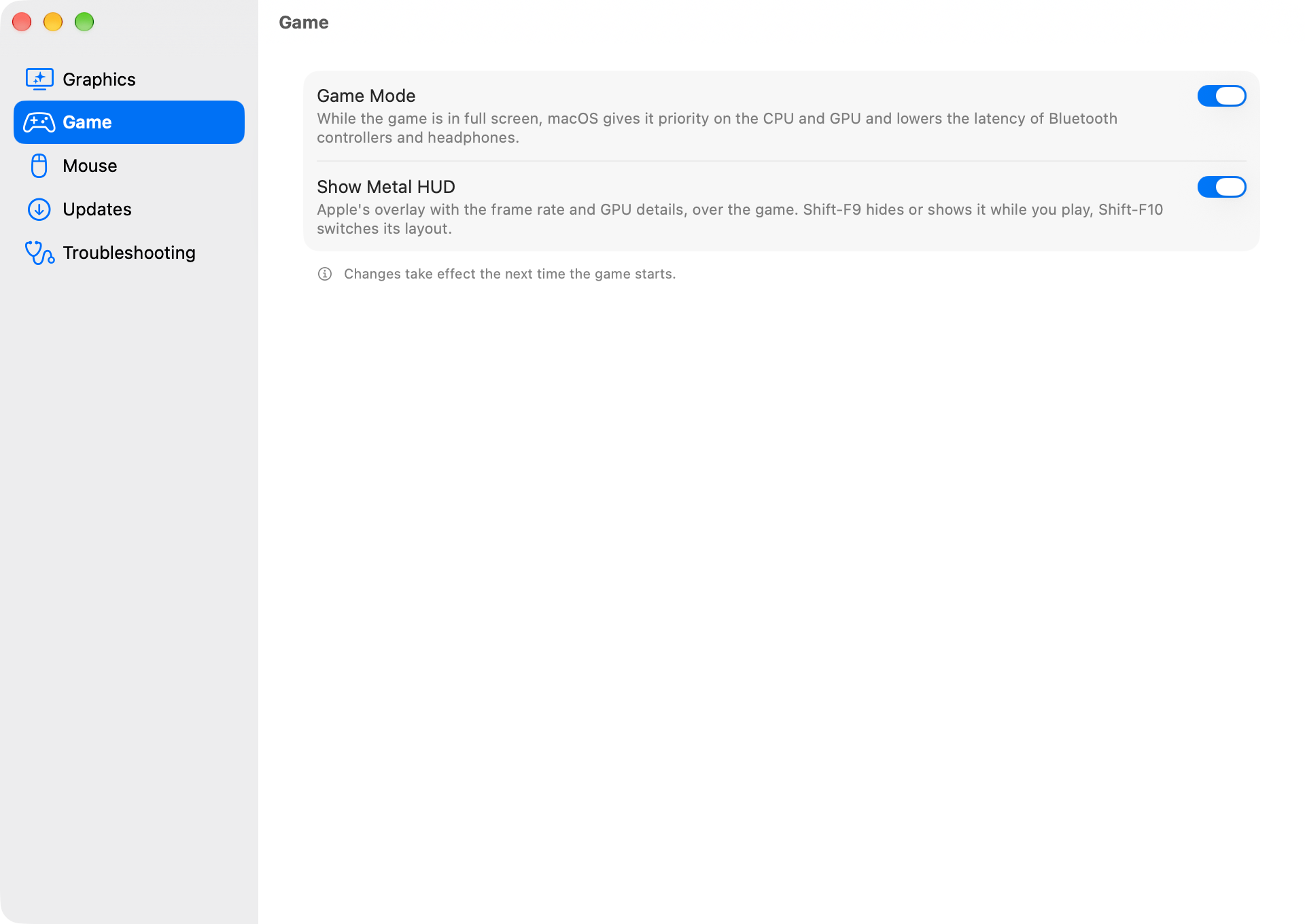
Task: Click the Graphics monitor icon in sidebar
Action: [x=39, y=79]
